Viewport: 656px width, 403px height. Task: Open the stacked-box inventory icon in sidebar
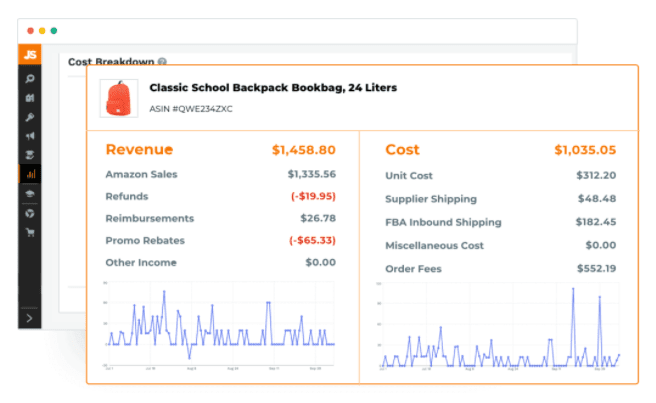30,155
